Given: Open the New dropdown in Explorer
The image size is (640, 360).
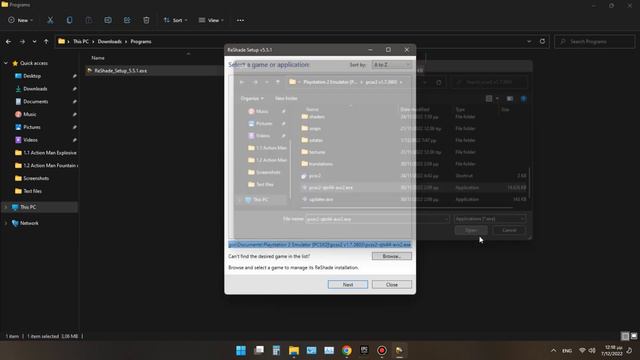Looking at the screenshot, I should click(x=20, y=20).
